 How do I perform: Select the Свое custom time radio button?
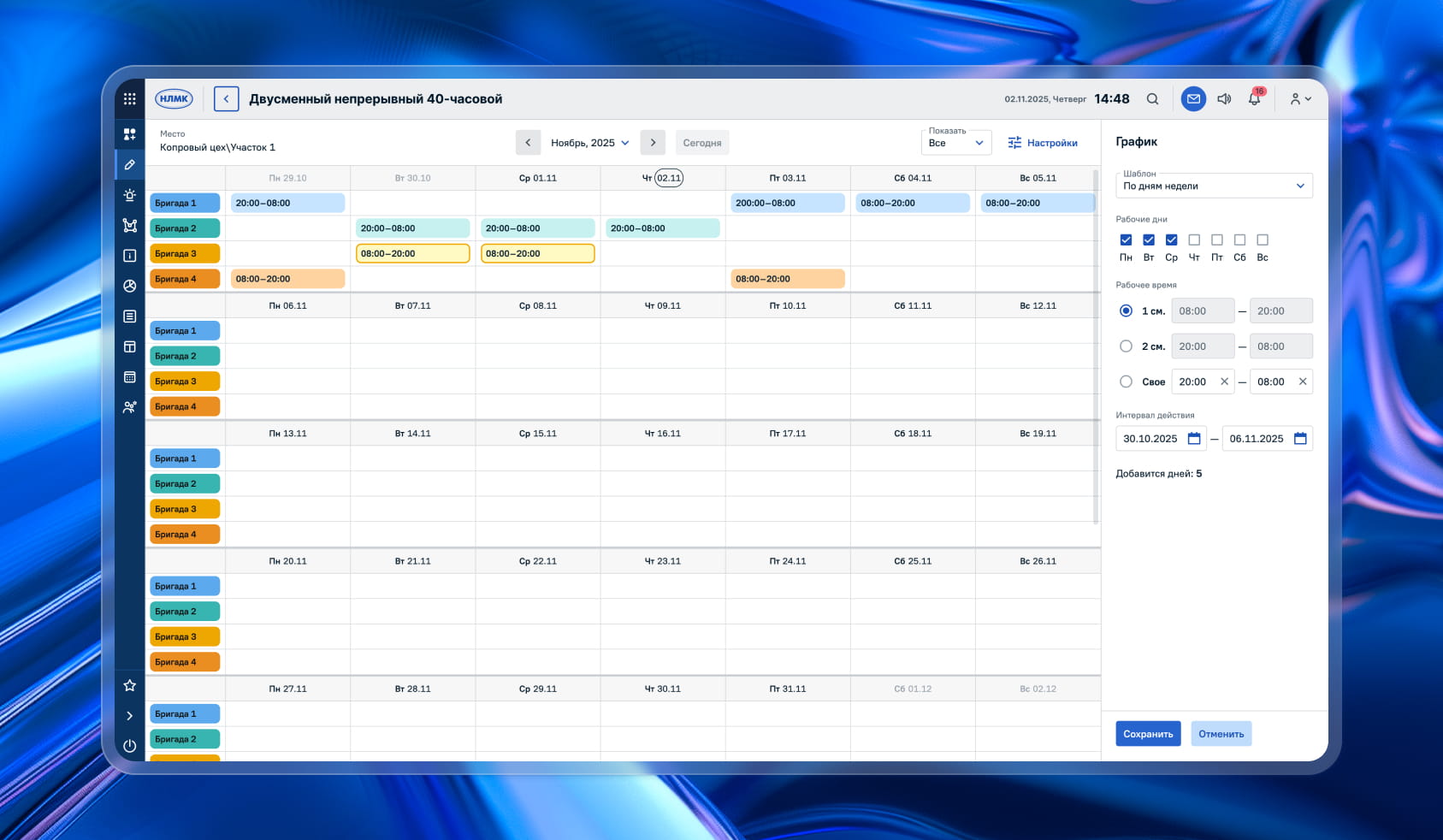[1127, 382]
